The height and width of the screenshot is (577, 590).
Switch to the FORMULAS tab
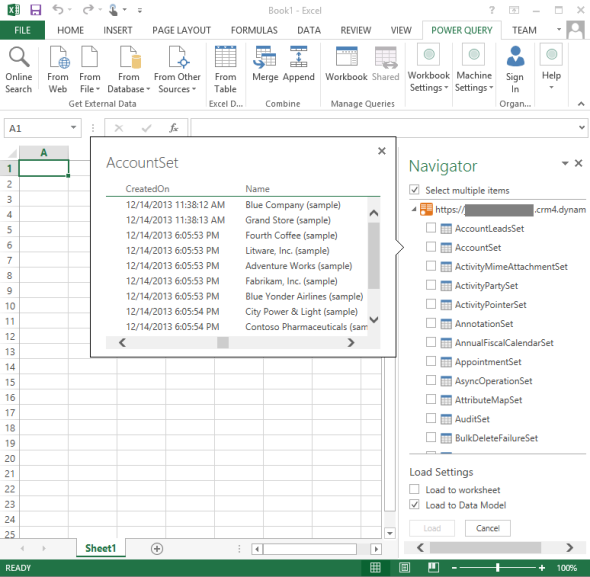tap(254, 30)
